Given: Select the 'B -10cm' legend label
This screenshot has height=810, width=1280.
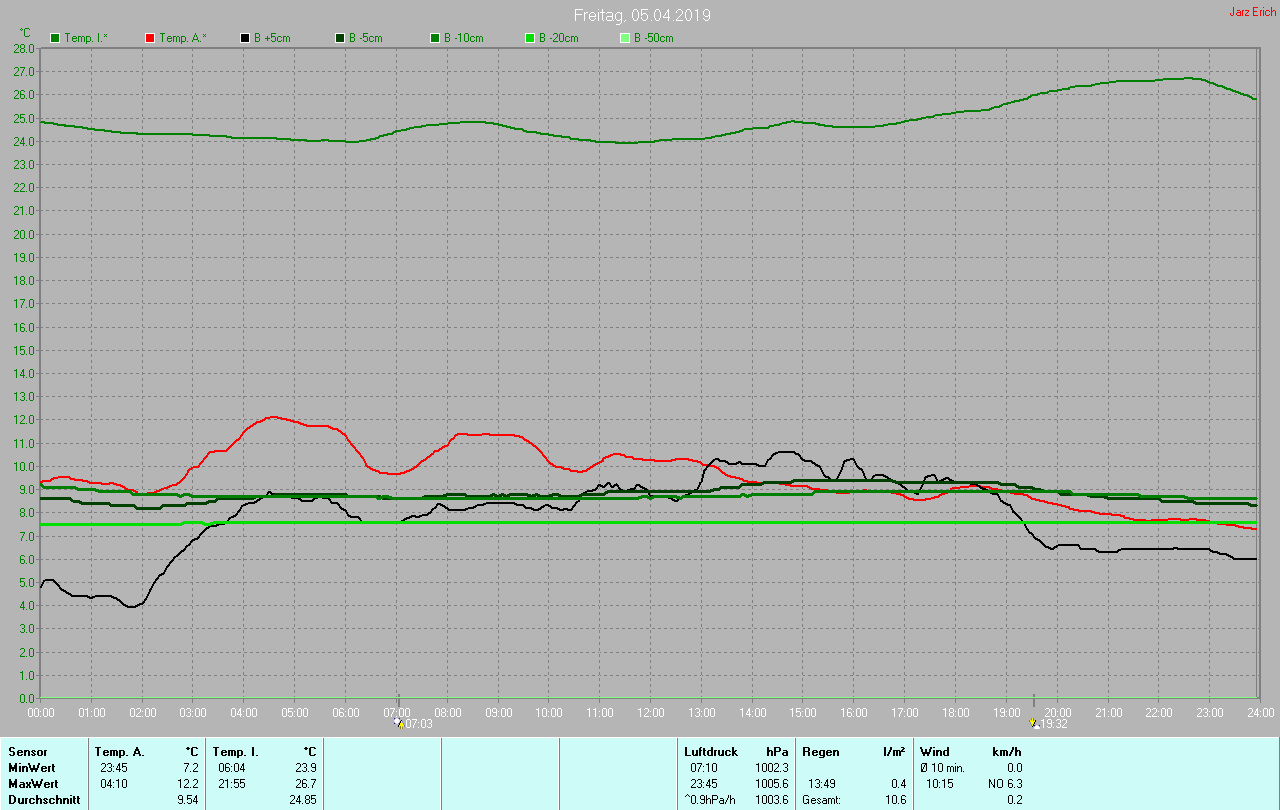Looking at the screenshot, I should pos(464,38).
